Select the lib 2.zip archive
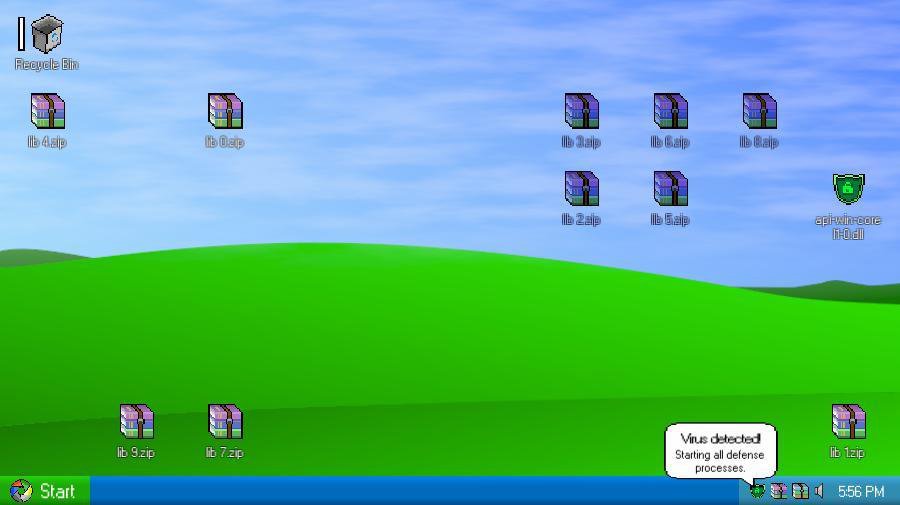 pyautogui.click(x=581, y=188)
